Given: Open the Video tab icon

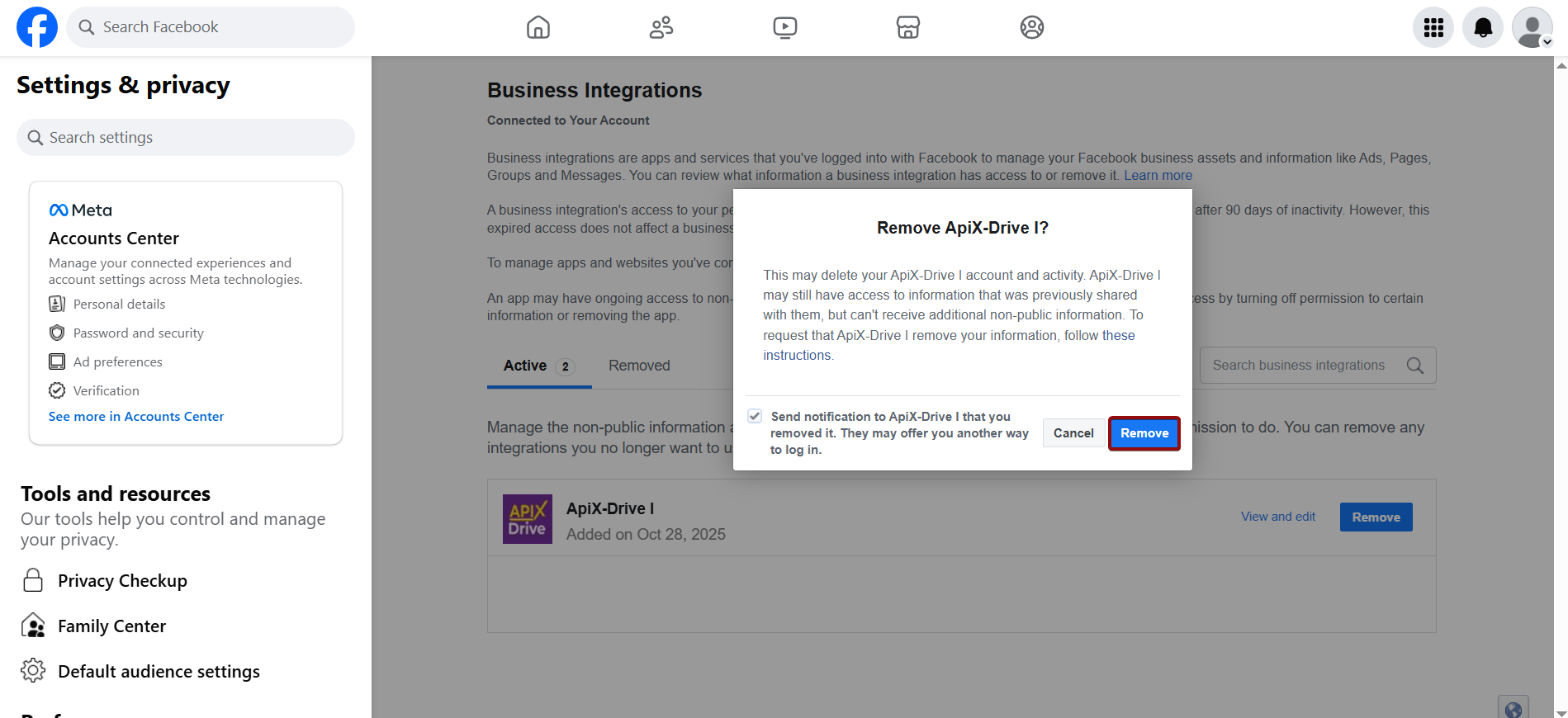Looking at the screenshot, I should 784,27.
